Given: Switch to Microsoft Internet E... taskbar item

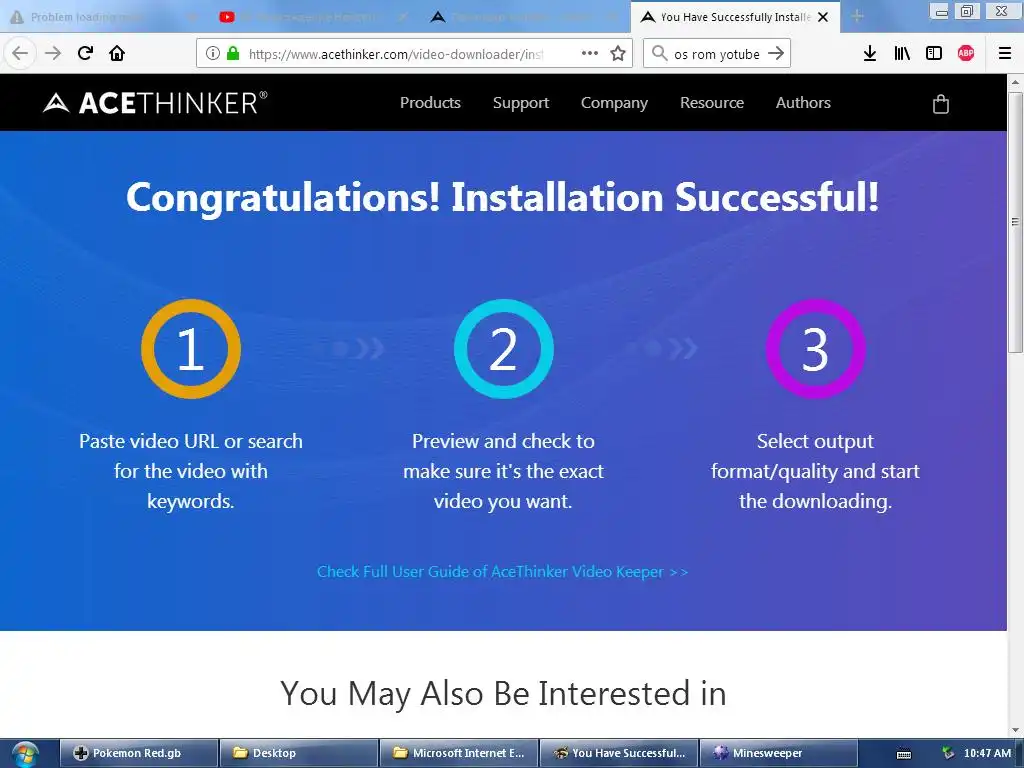Looking at the screenshot, I should pos(458,753).
